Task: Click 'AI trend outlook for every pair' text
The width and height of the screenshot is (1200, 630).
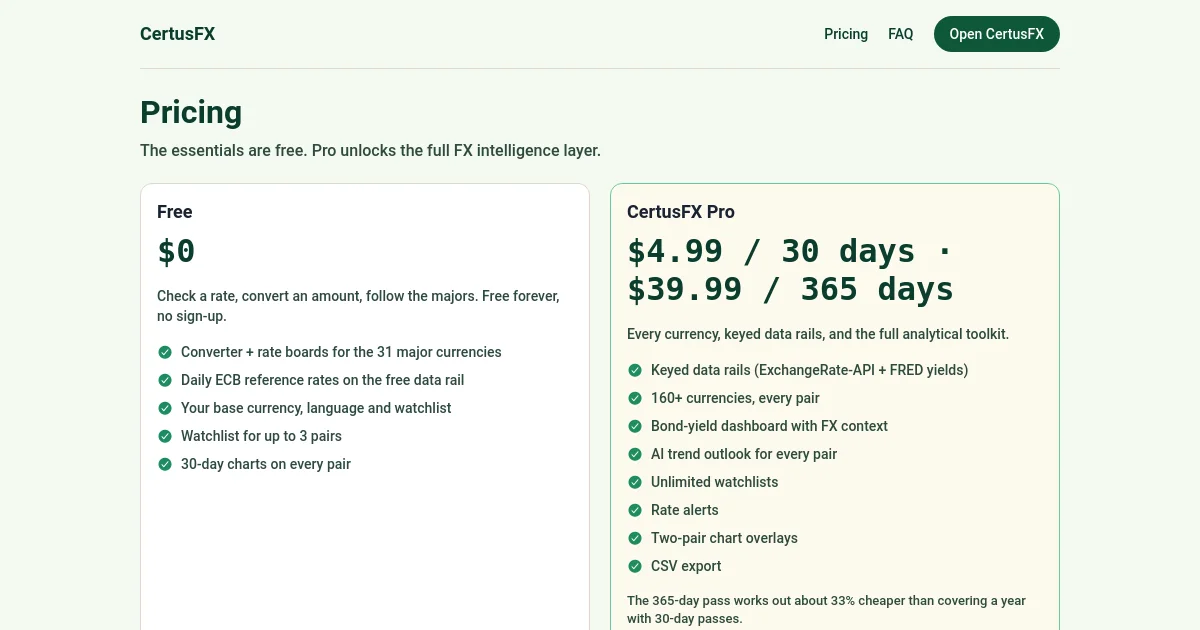Action: click(x=744, y=454)
